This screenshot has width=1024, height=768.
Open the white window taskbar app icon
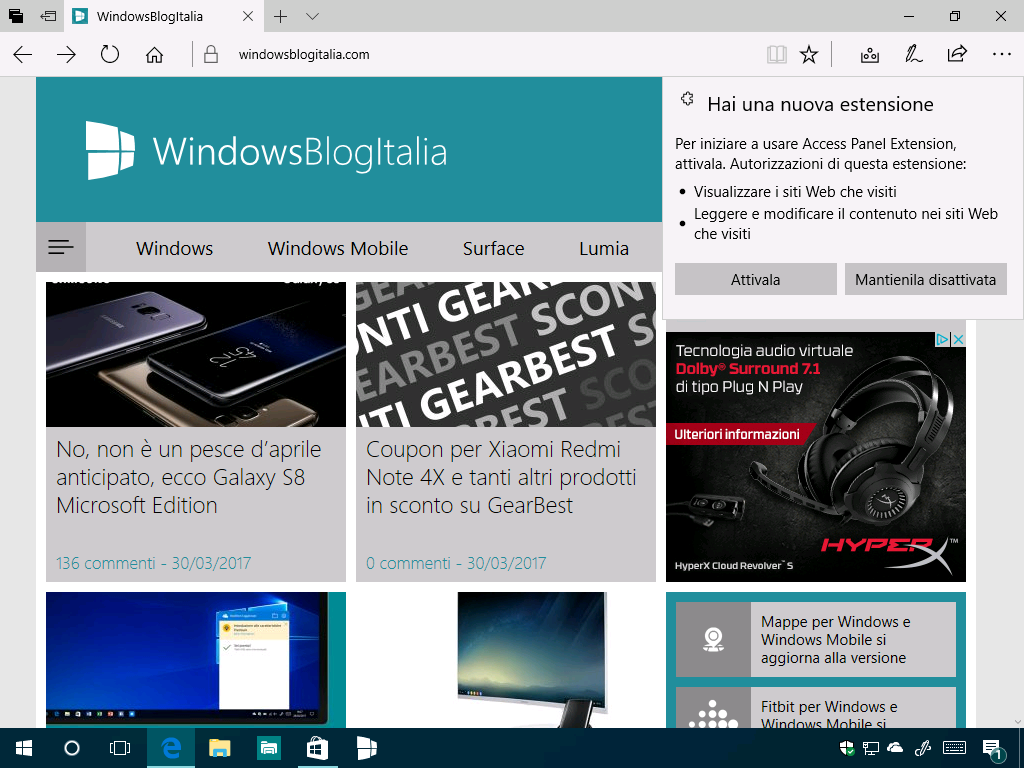pyautogui.click(x=367, y=748)
